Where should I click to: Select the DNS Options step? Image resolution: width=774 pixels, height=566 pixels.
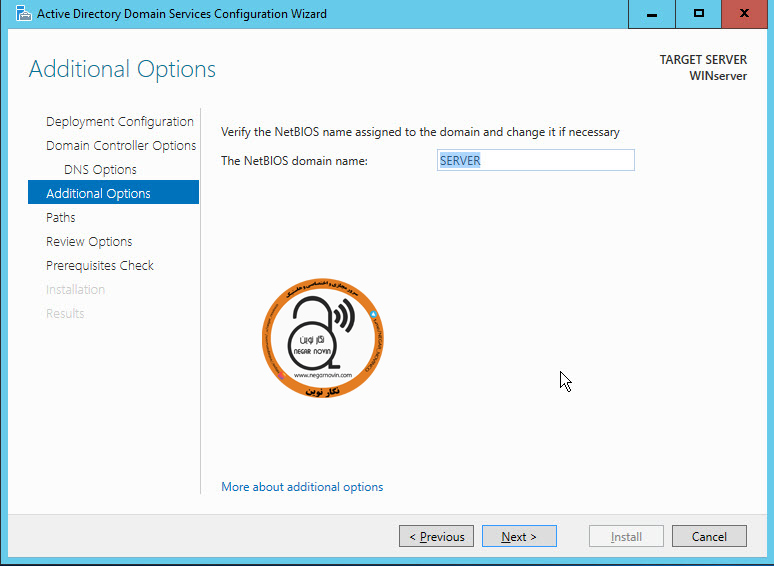click(x=100, y=169)
